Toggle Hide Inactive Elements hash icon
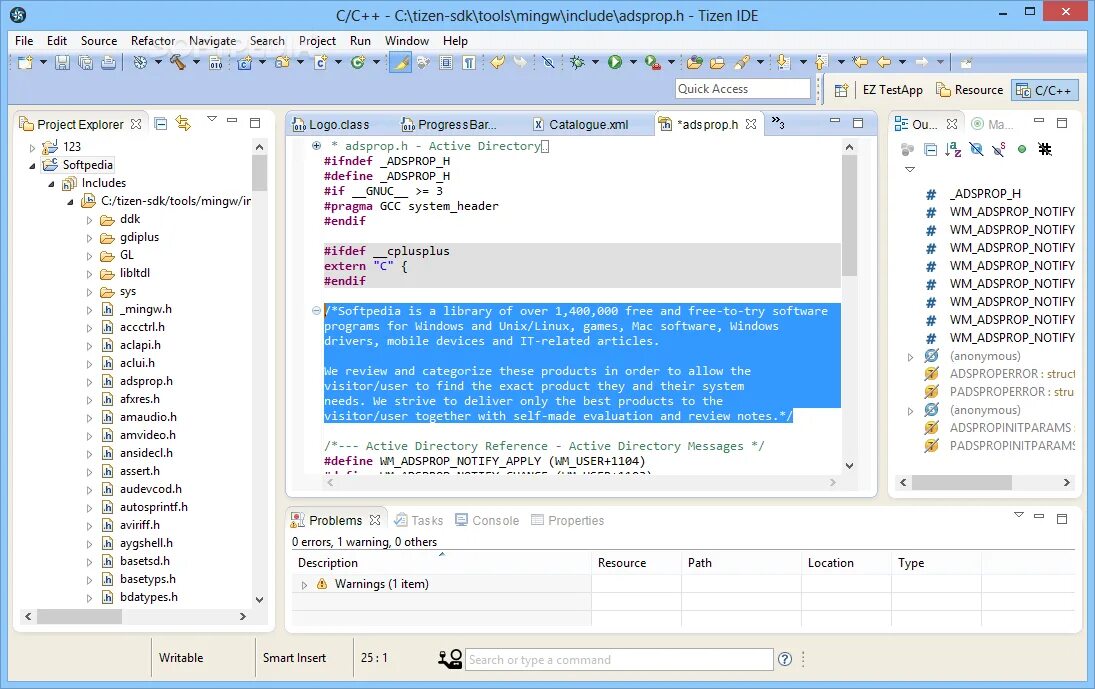 click(x=1045, y=149)
